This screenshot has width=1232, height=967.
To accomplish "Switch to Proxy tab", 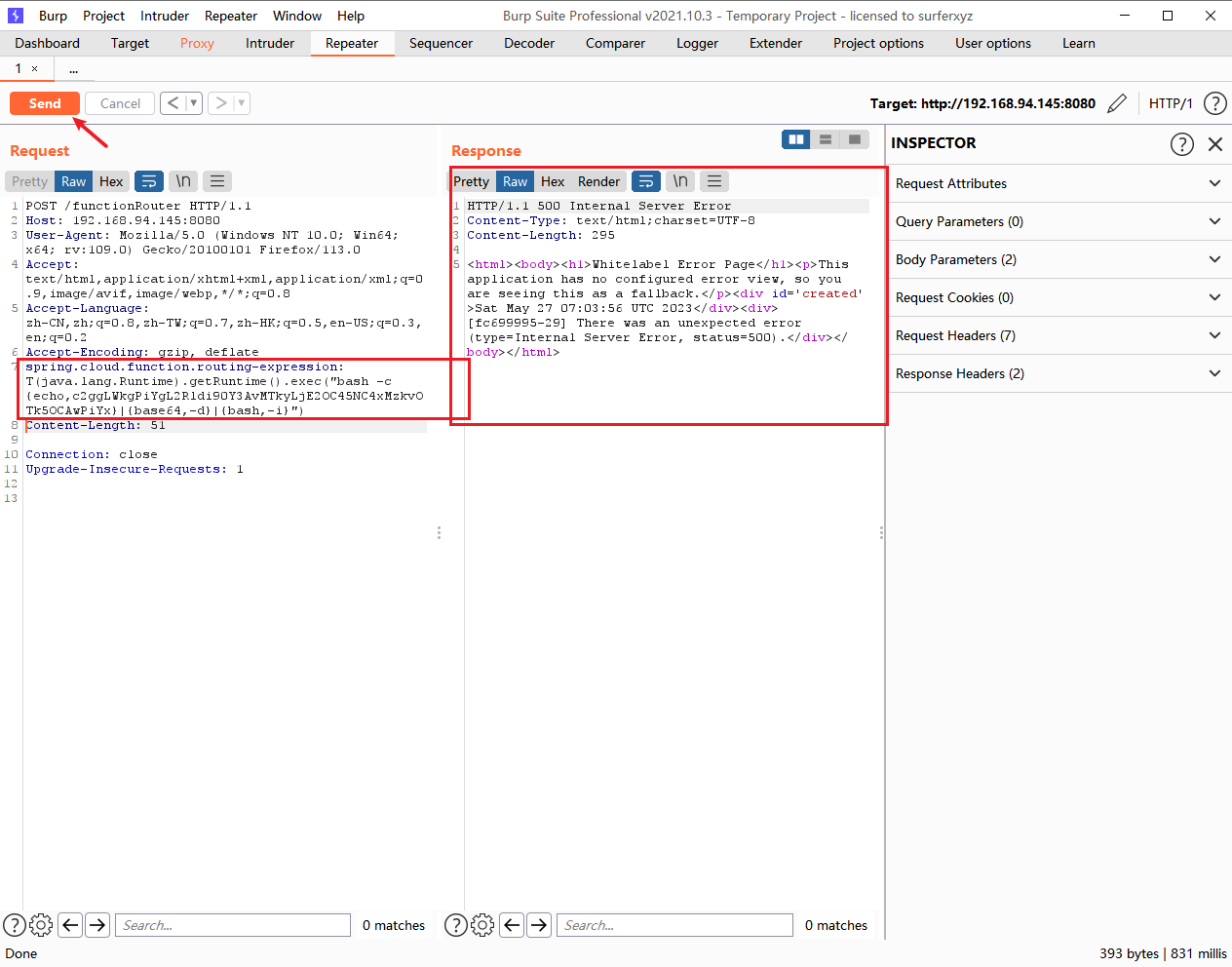I will pyautogui.click(x=197, y=43).
